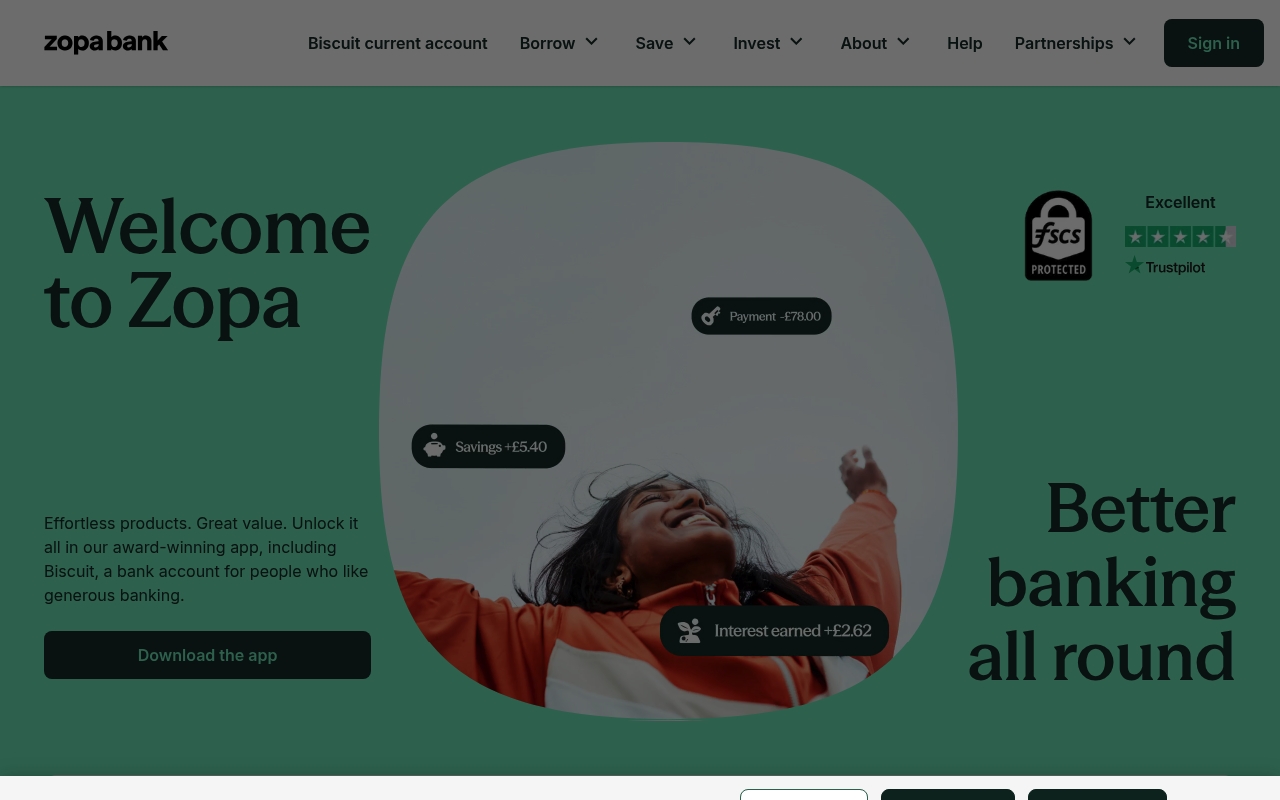This screenshot has width=1280, height=800.
Task: Open the Help menu item
Action: (965, 43)
